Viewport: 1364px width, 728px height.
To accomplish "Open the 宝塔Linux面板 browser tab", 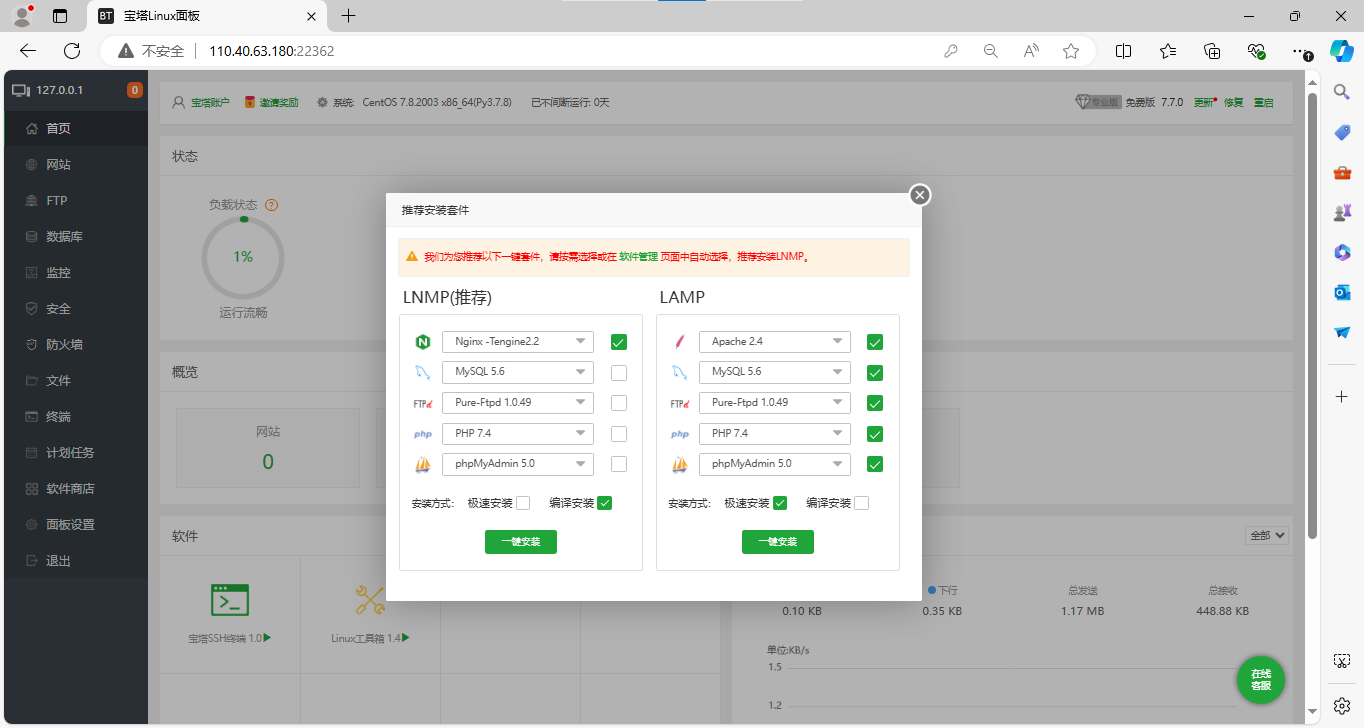I will click(x=205, y=16).
